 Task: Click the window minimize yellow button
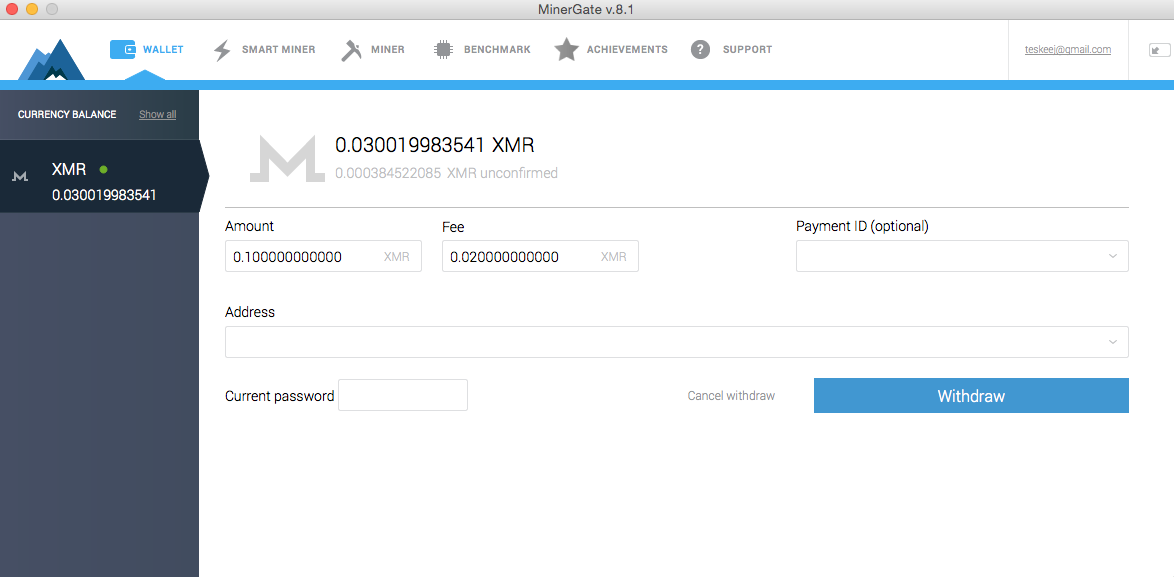click(x=31, y=9)
